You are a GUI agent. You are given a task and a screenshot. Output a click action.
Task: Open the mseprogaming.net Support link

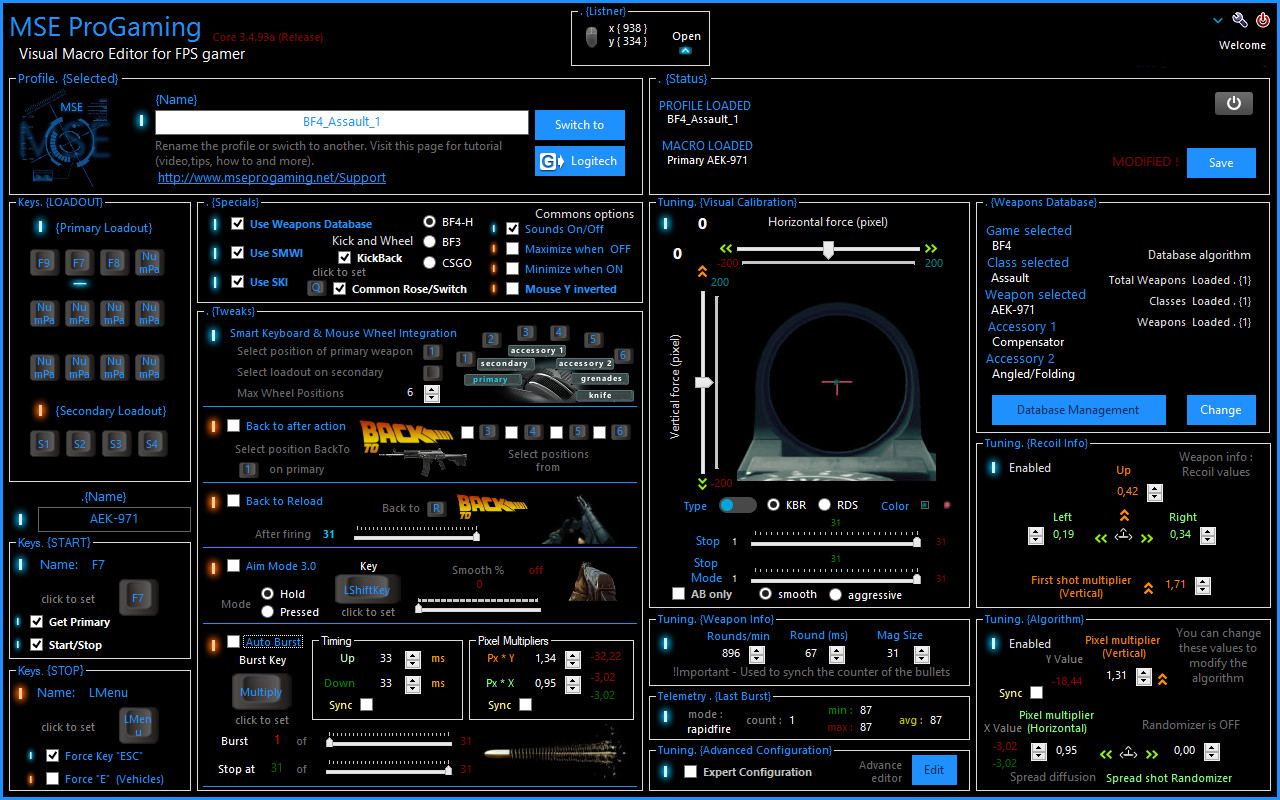coord(272,178)
